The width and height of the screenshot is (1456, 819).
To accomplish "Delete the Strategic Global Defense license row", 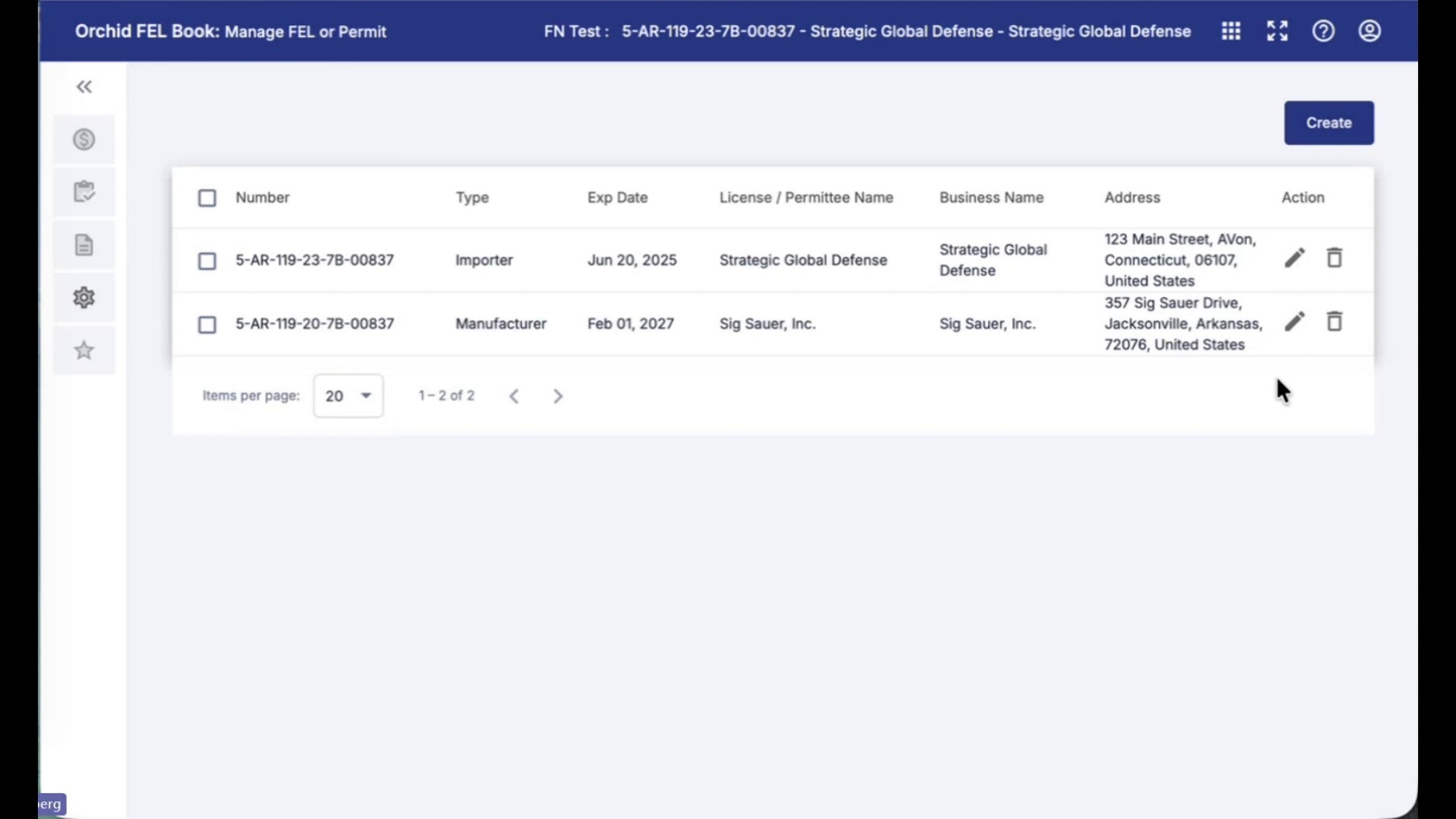I will tap(1334, 258).
